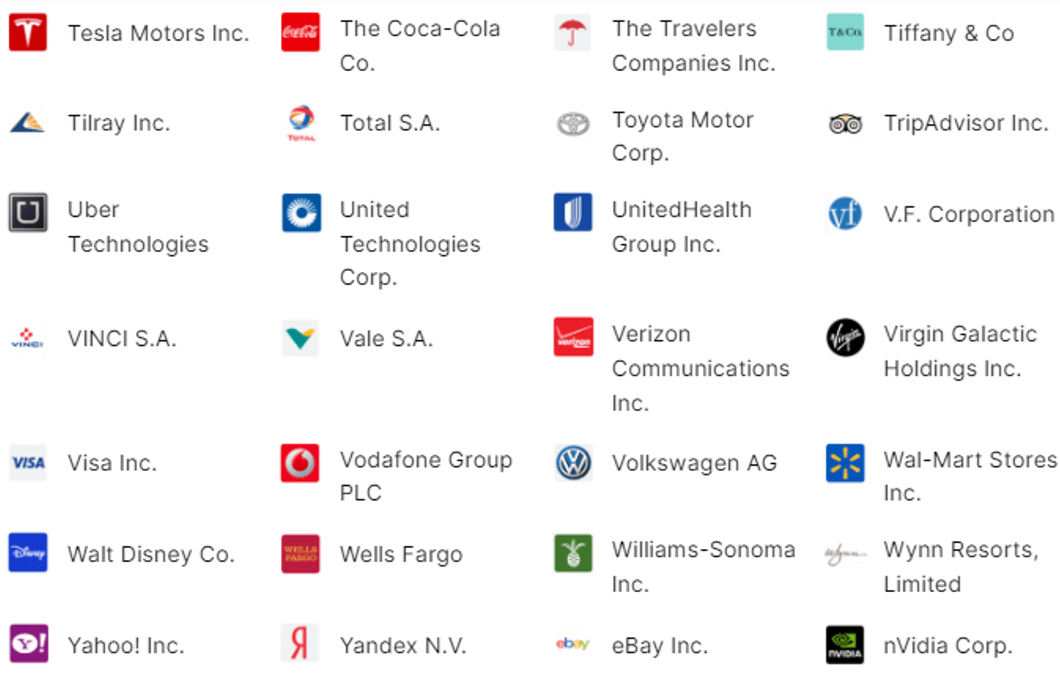The height and width of the screenshot is (684, 1060).
Task: Open the Uber Technologies logo icon
Action: pos(28,213)
